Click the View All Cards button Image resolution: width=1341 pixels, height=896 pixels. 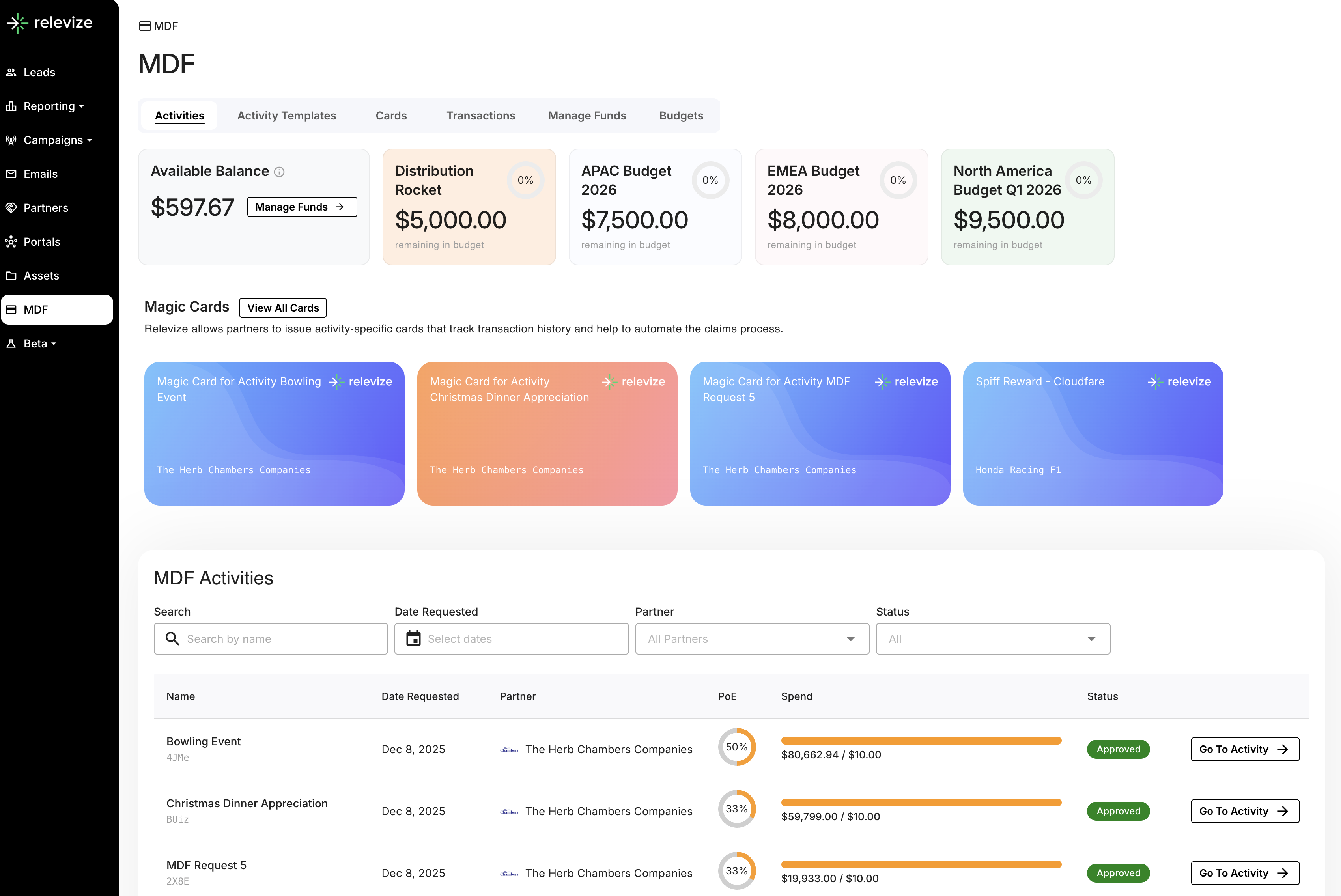click(283, 308)
